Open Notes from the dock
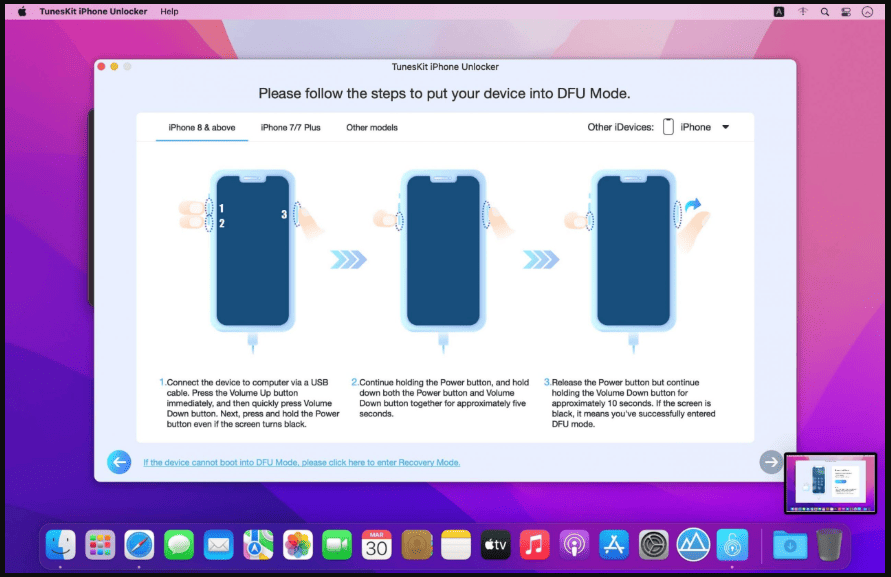 tap(456, 545)
